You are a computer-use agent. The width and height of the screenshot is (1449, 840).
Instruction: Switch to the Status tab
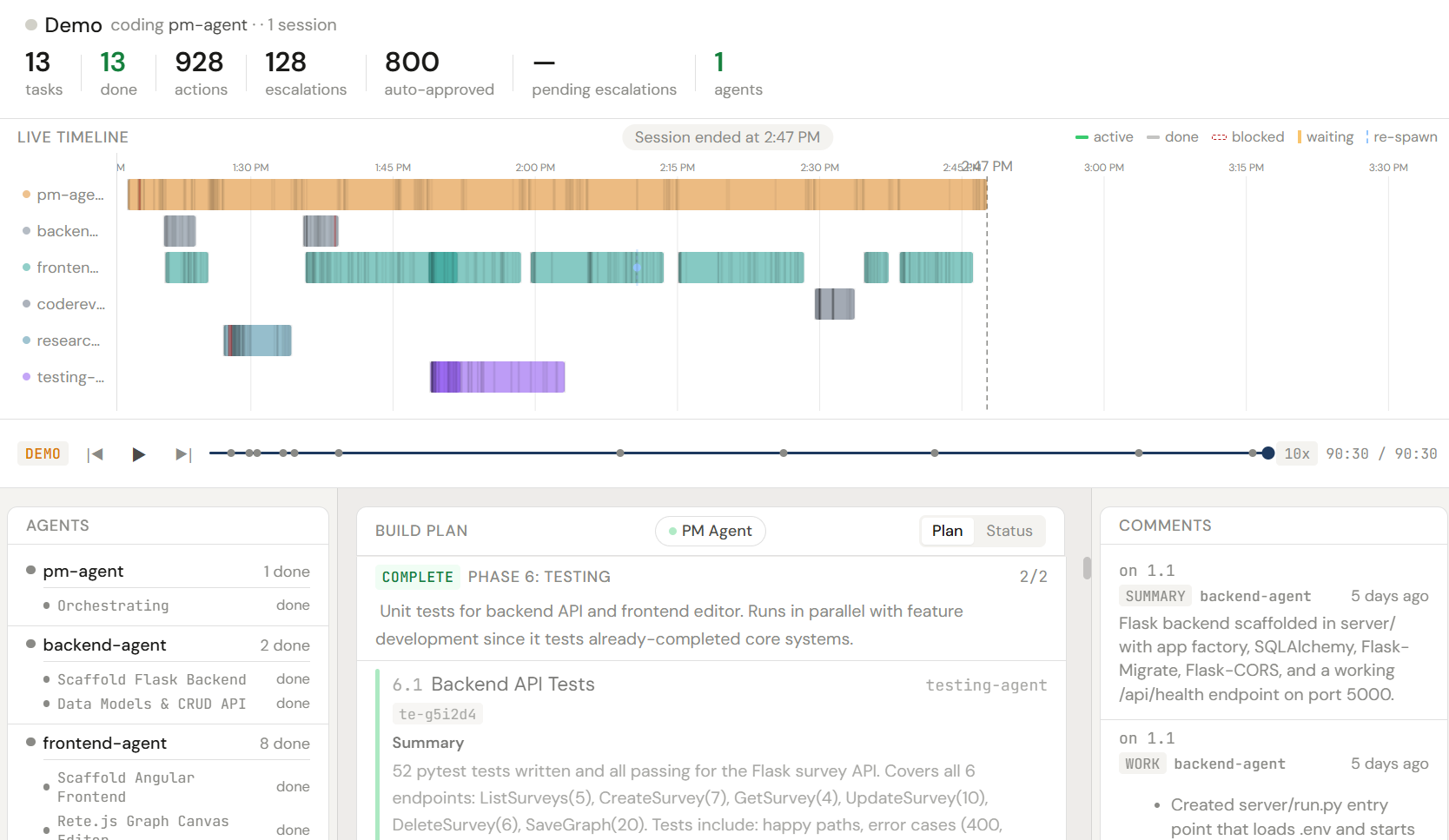[x=1009, y=531]
